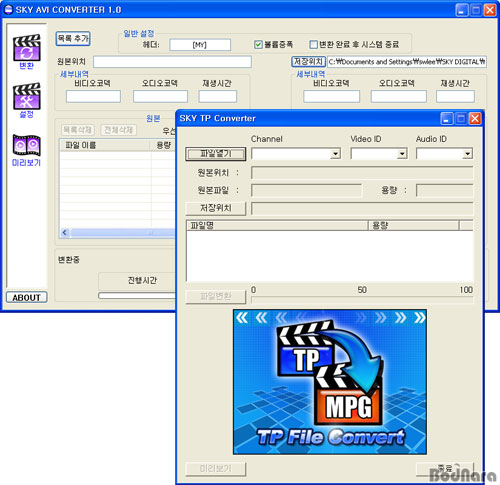Click the 파일열기 open file button

[216, 154]
